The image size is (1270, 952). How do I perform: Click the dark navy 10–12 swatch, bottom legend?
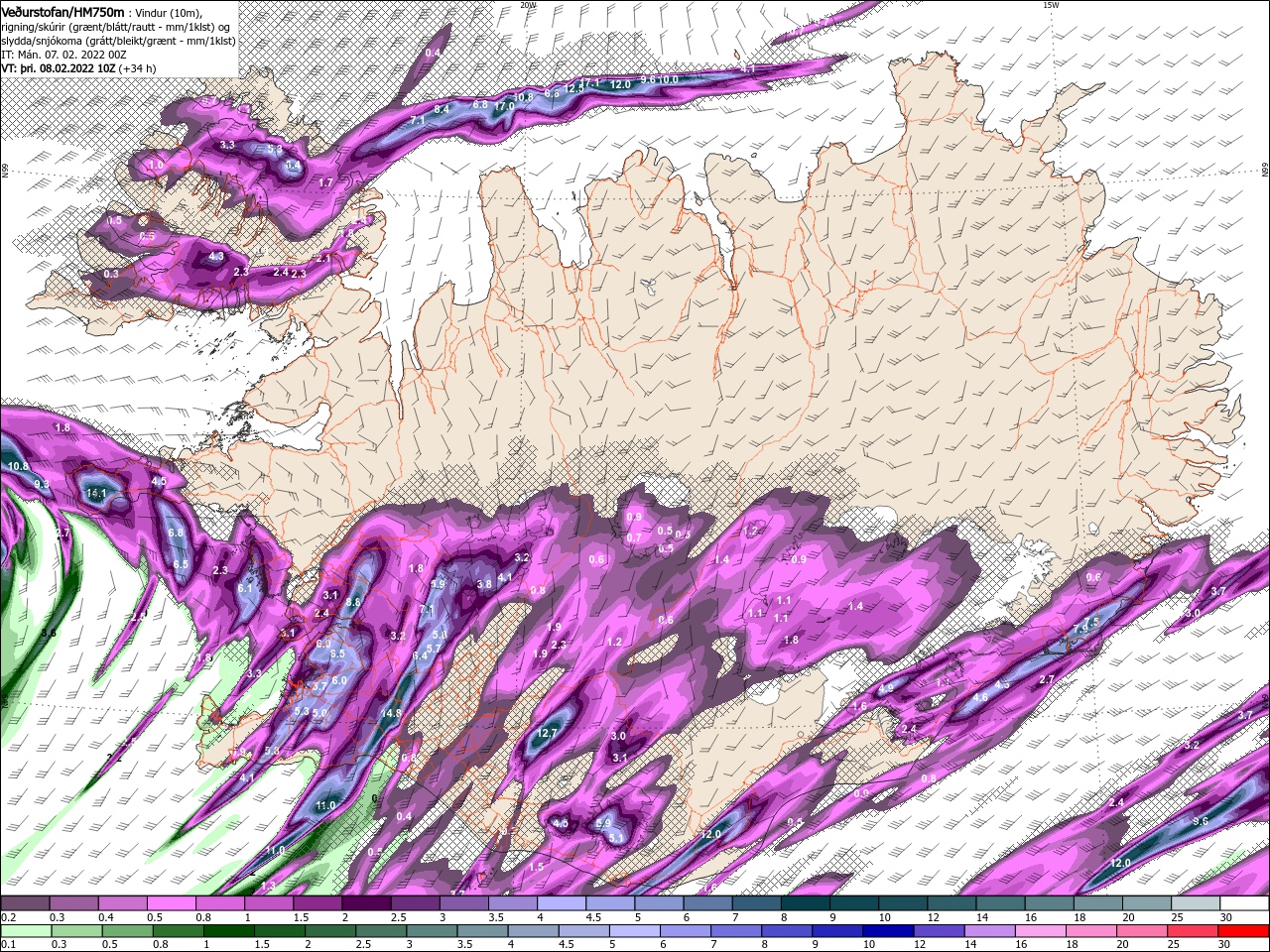[886, 931]
